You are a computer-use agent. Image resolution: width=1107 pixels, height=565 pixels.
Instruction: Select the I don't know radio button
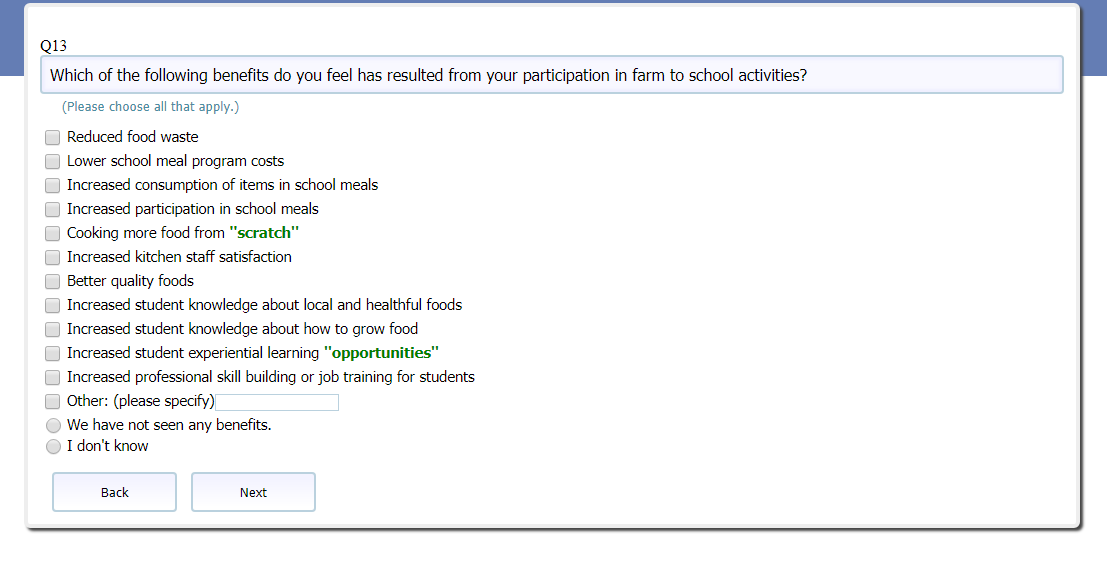pos(54,447)
